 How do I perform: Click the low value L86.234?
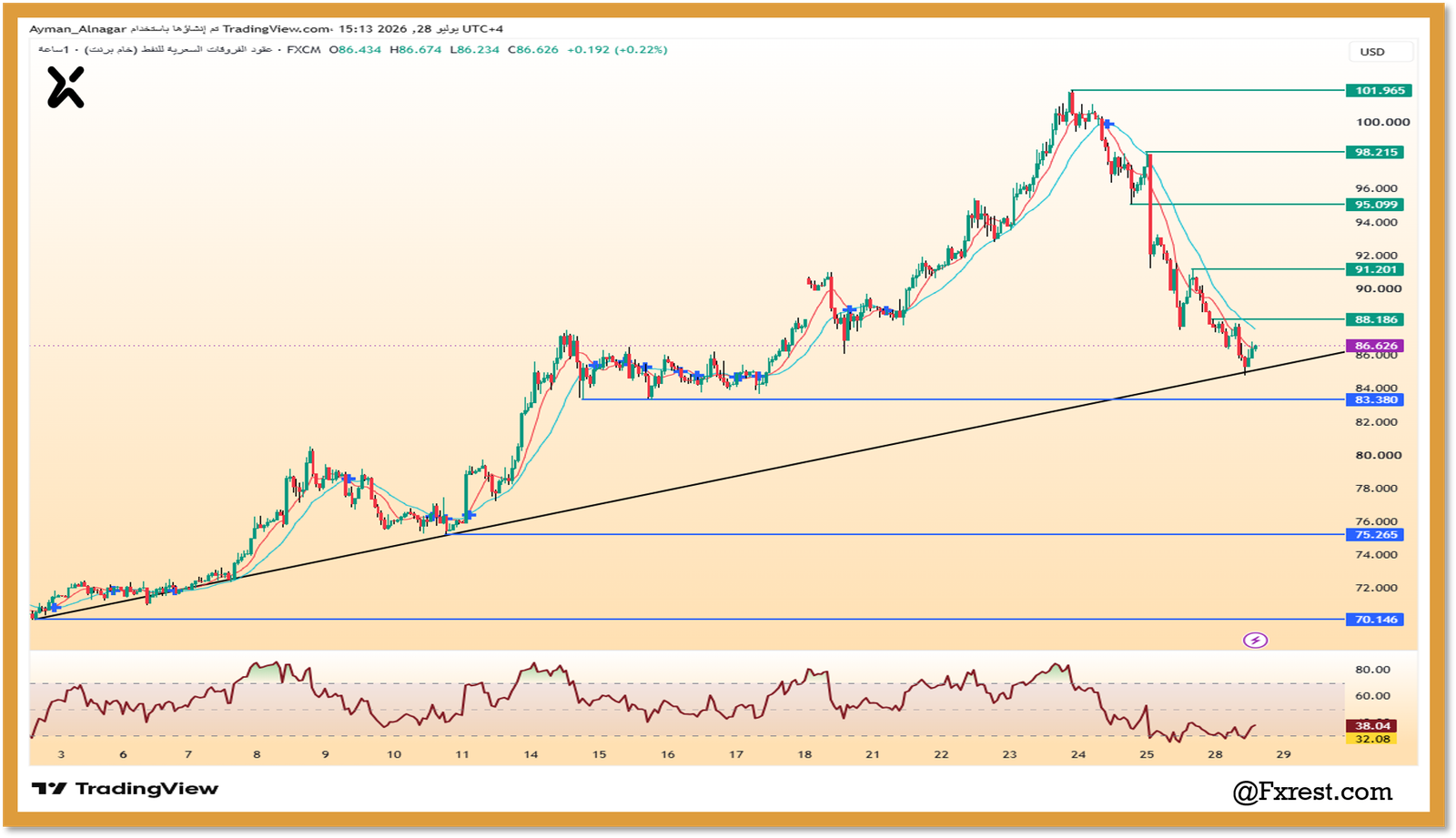click(x=474, y=50)
